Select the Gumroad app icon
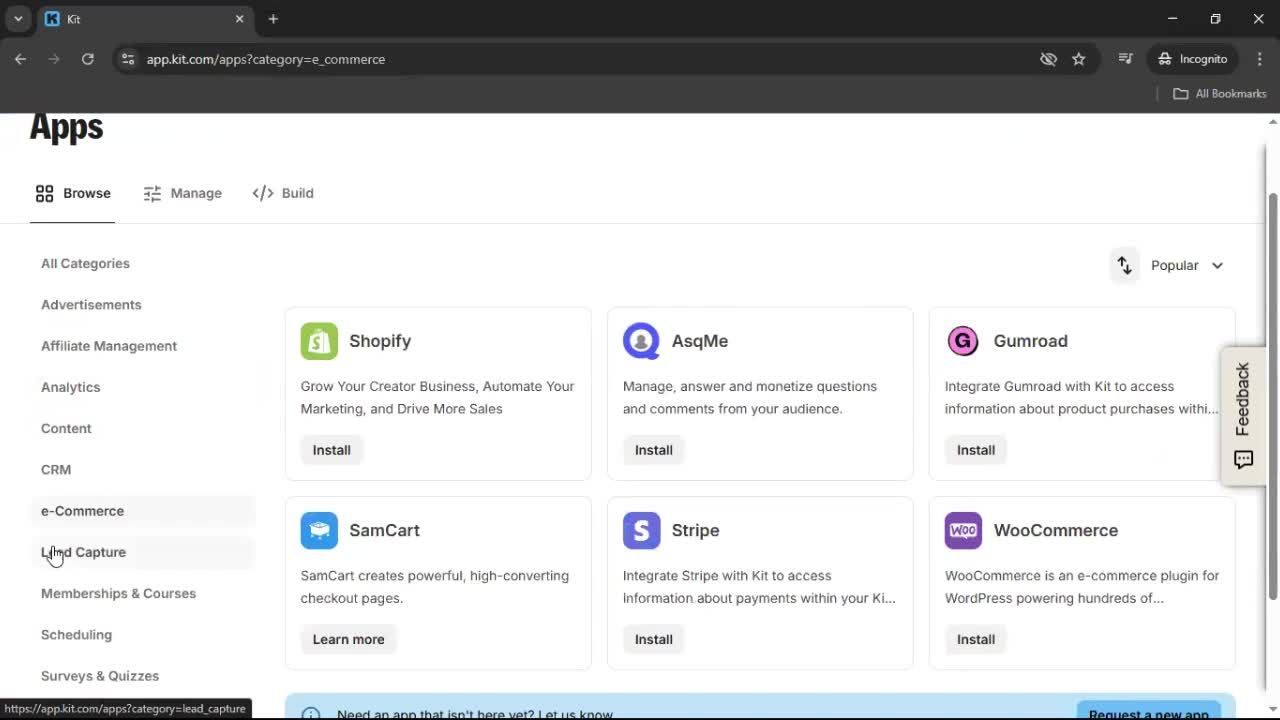Screen dimensions: 1280x720 pyautogui.click(x=962, y=340)
